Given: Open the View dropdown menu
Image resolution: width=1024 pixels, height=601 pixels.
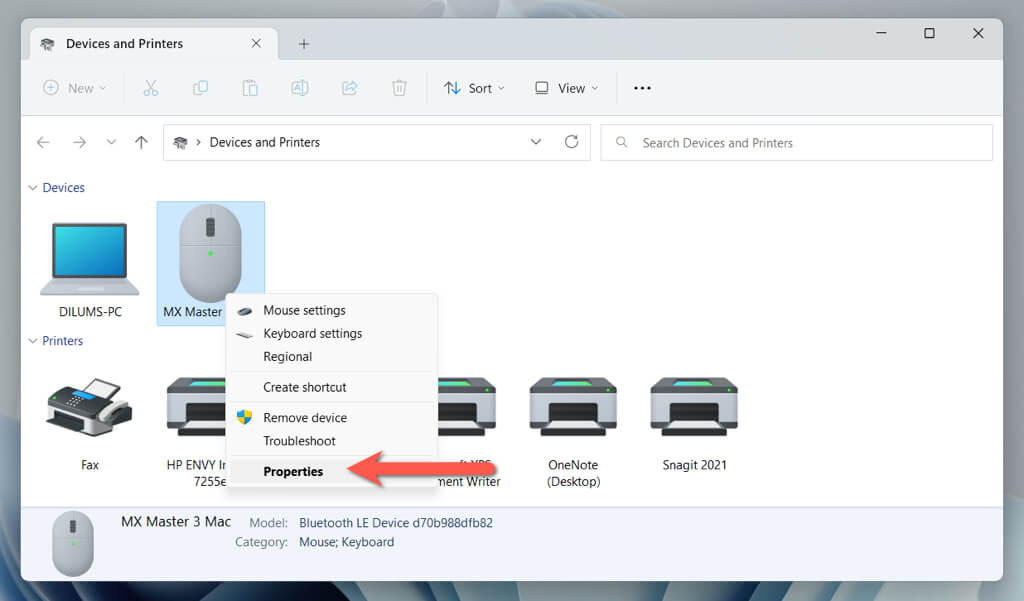Looking at the screenshot, I should pyautogui.click(x=566, y=88).
